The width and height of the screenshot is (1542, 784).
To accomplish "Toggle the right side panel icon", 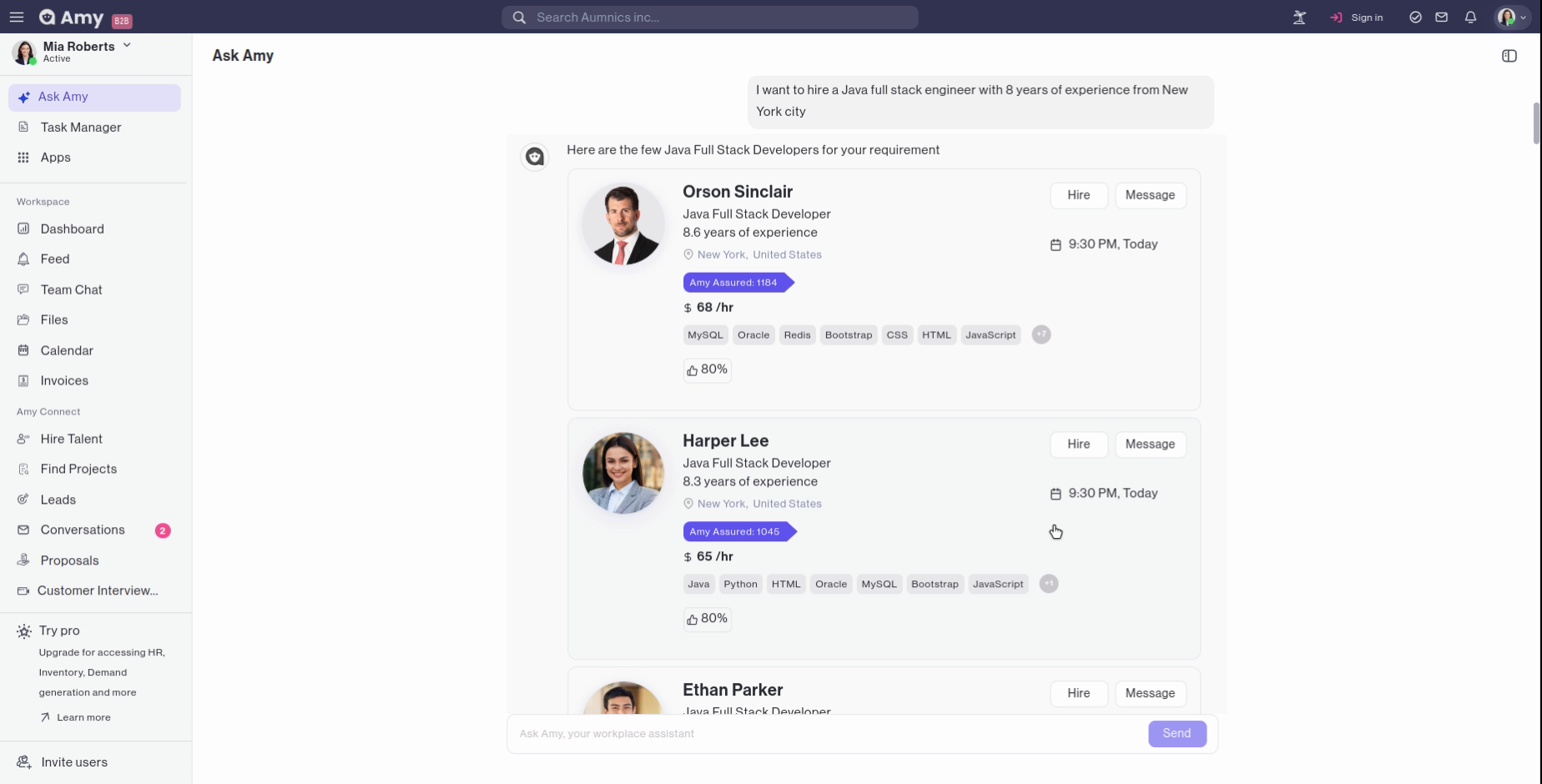I will [x=1509, y=56].
